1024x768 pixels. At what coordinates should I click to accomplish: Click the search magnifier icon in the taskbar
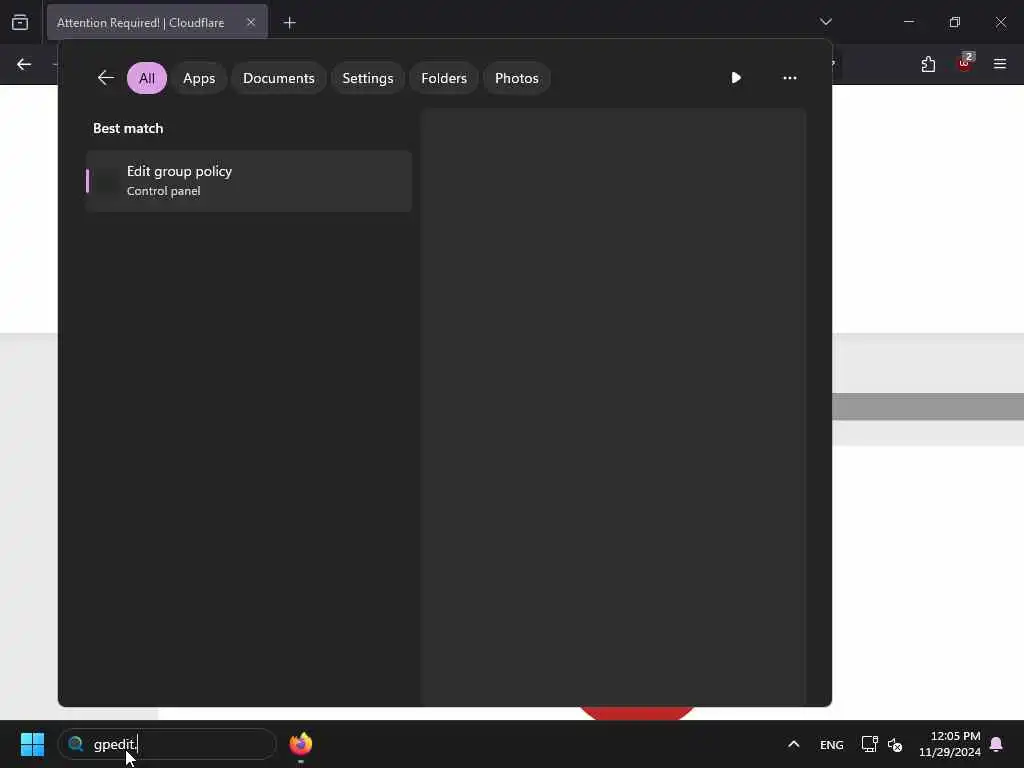(x=76, y=744)
